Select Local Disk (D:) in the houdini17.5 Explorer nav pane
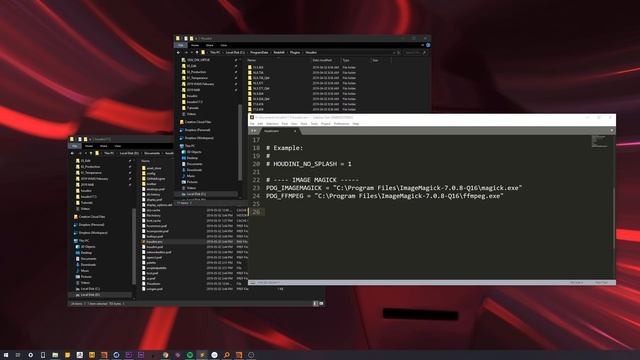This screenshot has width=640, height=360. pos(87,294)
